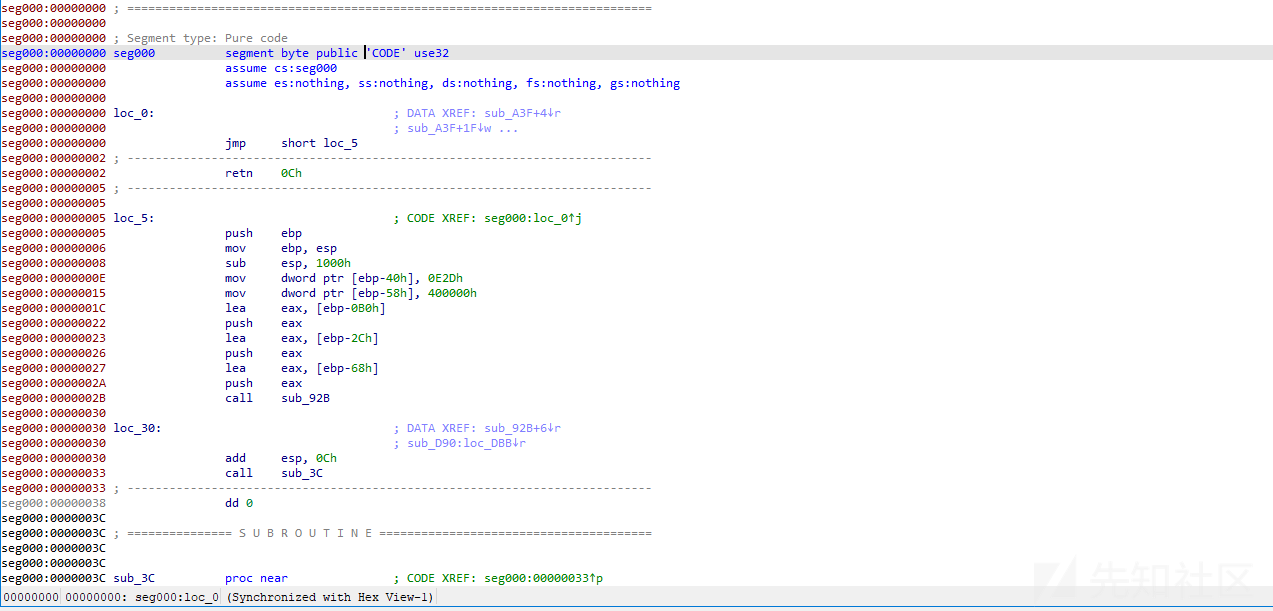Click address "seg000:0000000E" in the listing
The image size is (1273, 611).
[x=54, y=278]
